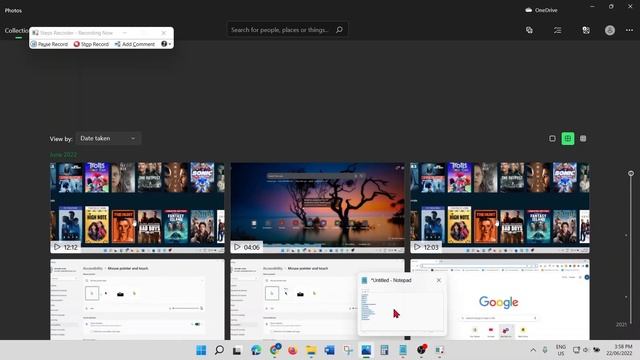Switch to small thumbnail grid view
640x360 pixels.
coord(583,138)
